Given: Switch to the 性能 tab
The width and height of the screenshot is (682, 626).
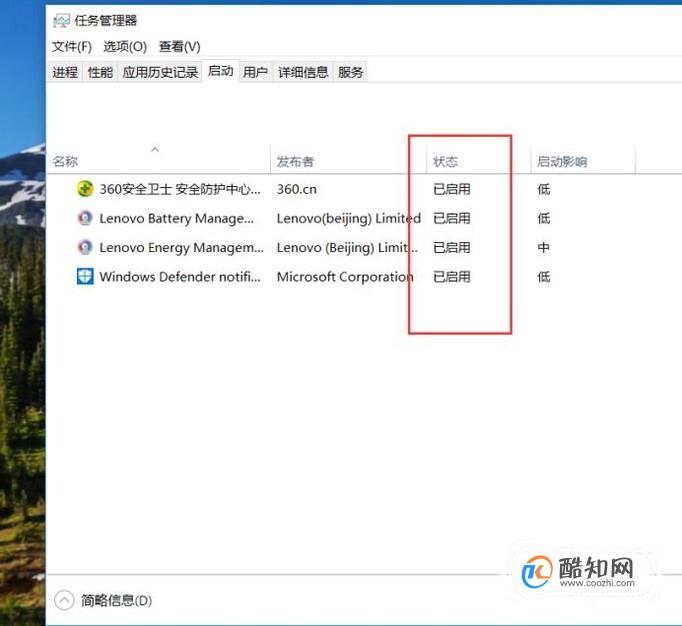Looking at the screenshot, I should 100,72.
